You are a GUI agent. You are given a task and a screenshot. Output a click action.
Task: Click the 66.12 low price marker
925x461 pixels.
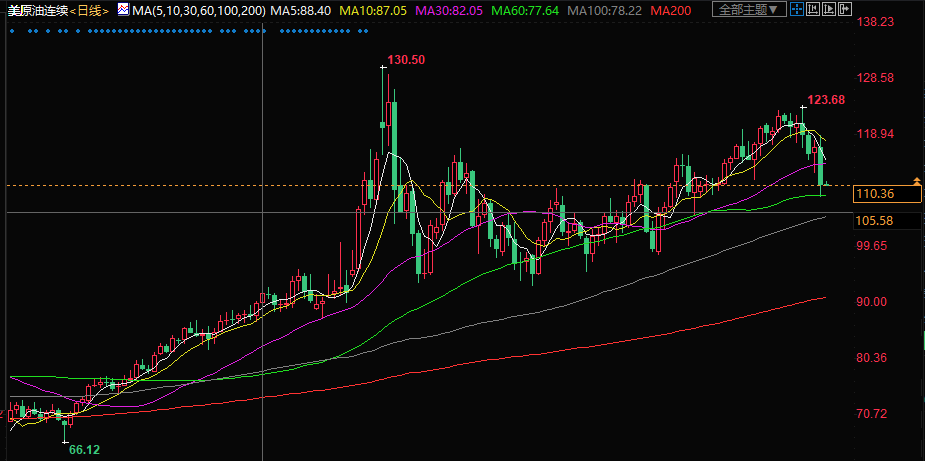click(85, 449)
